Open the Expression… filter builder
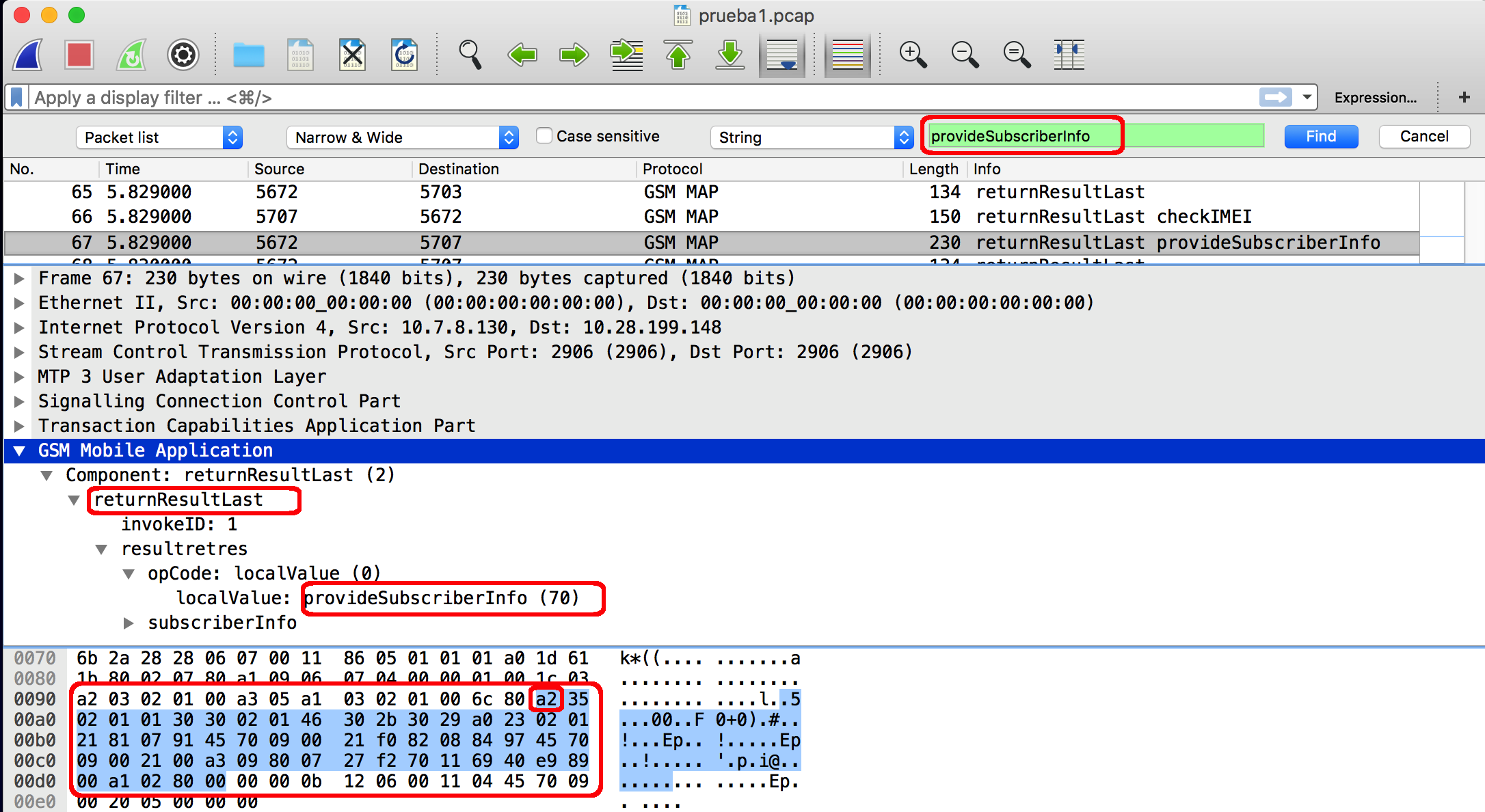The image size is (1485, 812). (x=1375, y=97)
